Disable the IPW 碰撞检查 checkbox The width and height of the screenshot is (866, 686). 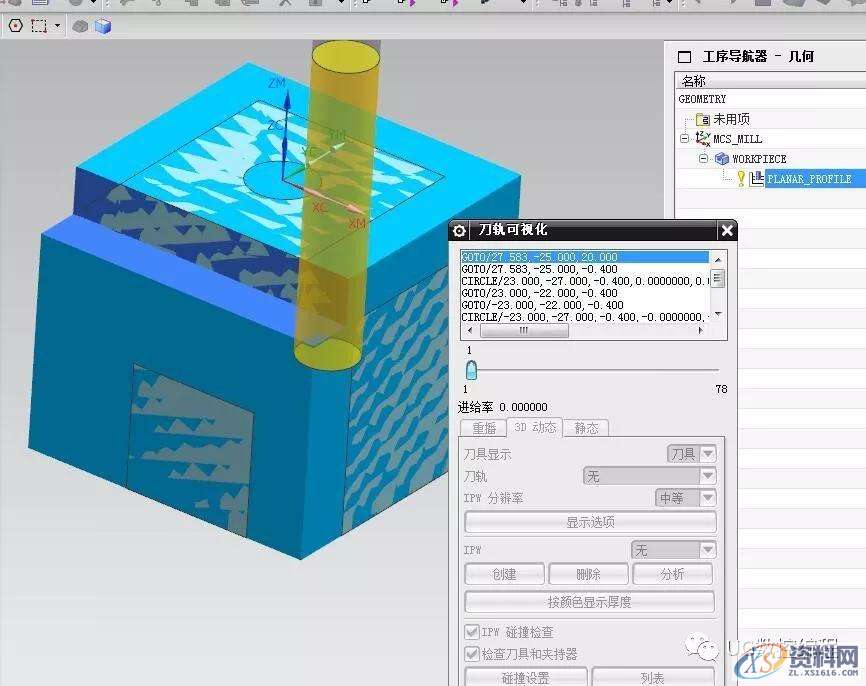pyautogui.click(x=473, y=631)
